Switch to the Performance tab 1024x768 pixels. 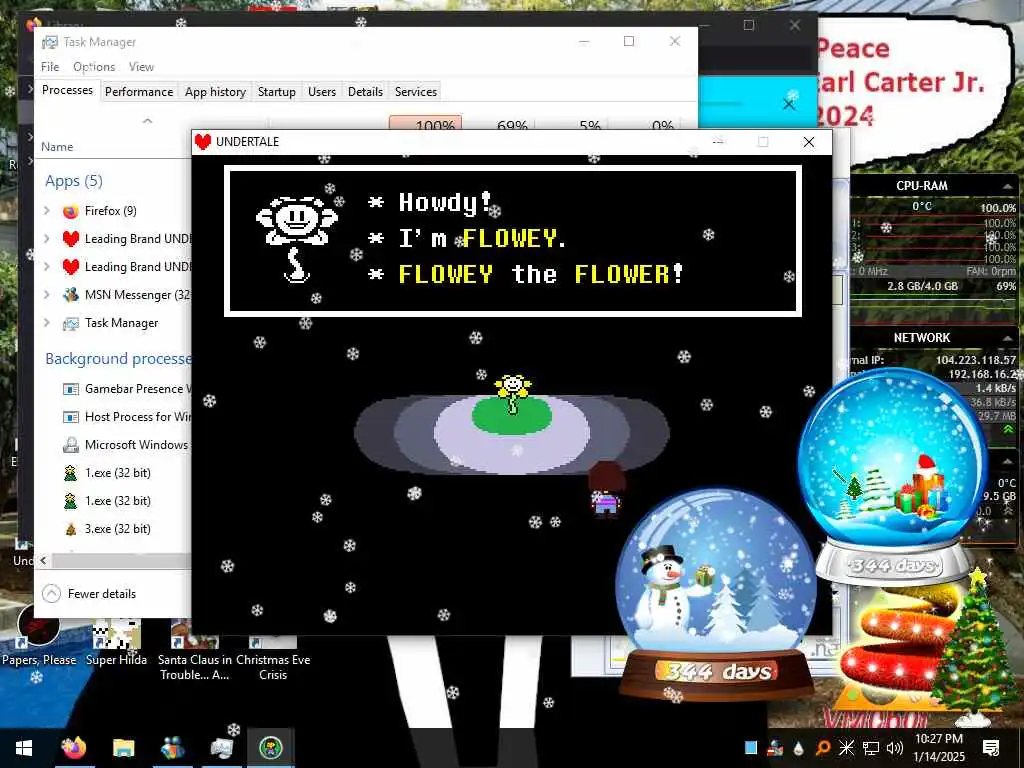tap(139, 91)
